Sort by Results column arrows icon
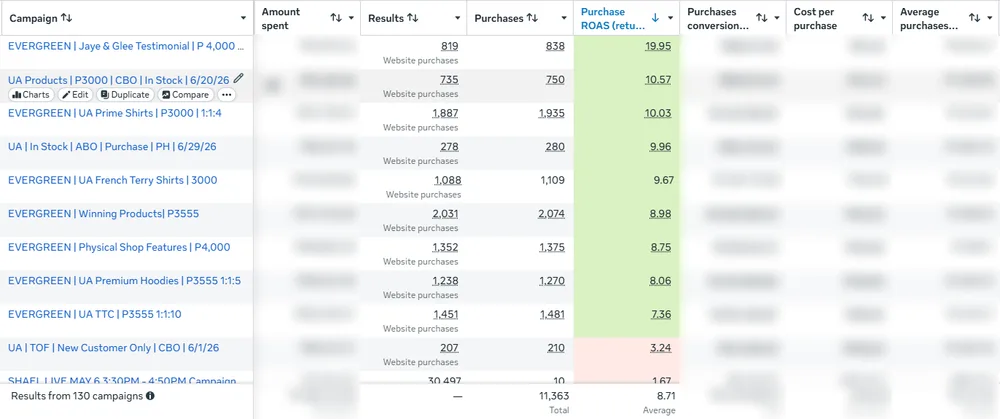The image size is (1000, 419). (413, 18)
